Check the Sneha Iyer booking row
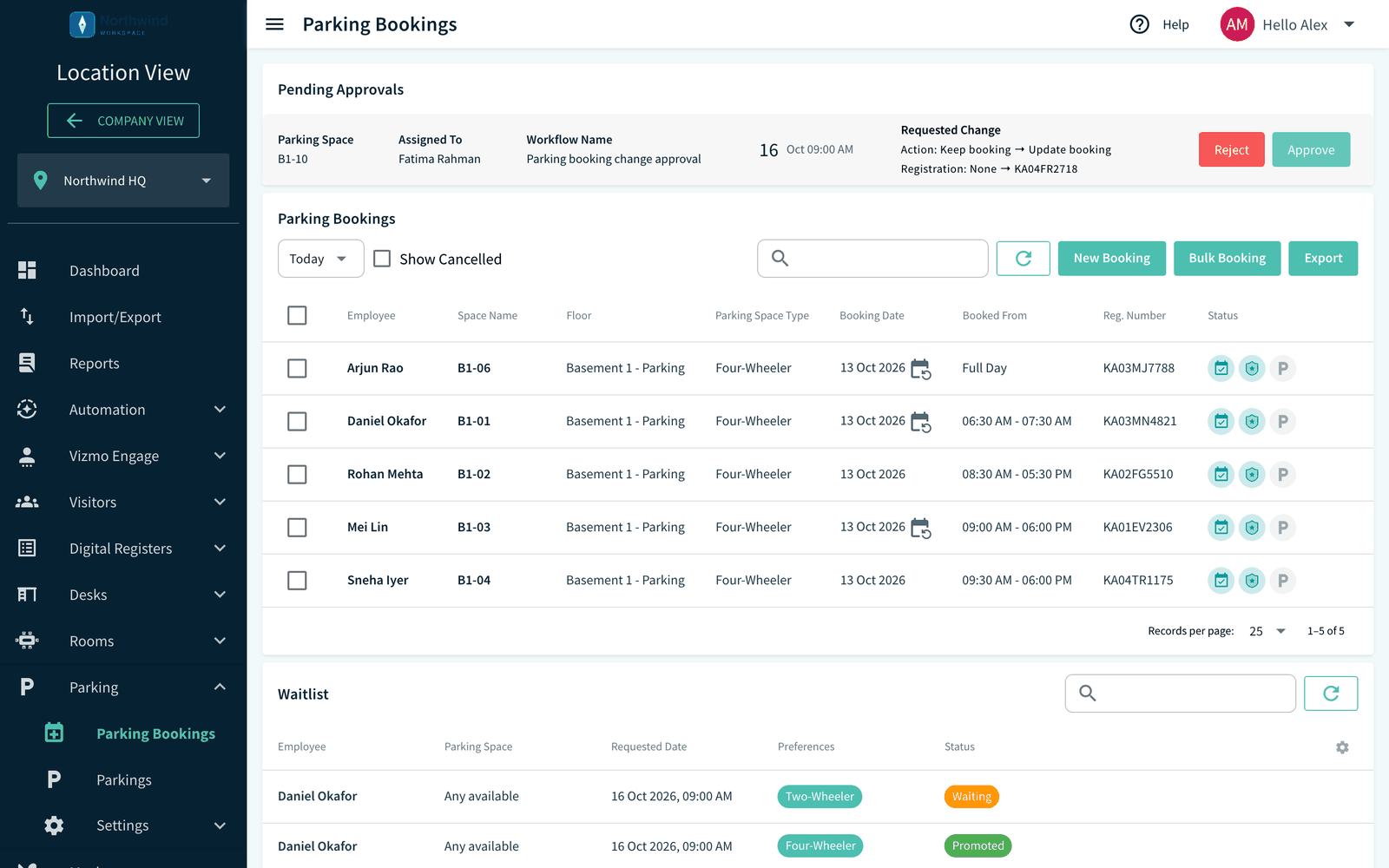Viewport: 1389px width, 868px height. (x=297, y=580)
